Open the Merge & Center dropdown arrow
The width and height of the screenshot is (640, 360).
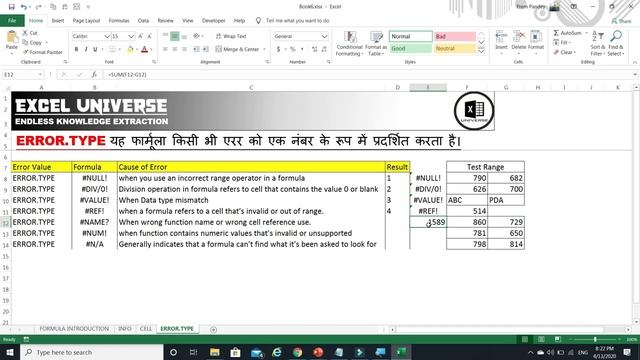pos(264,49)
